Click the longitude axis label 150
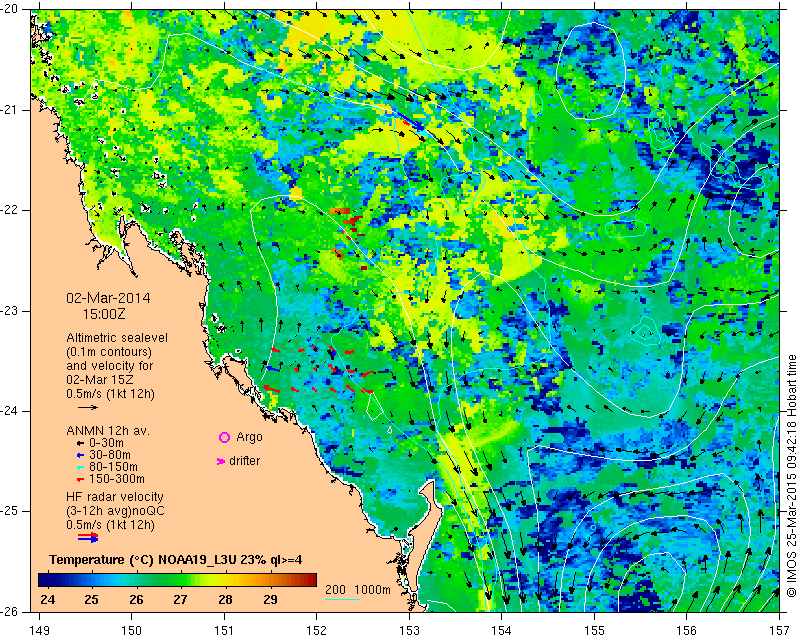The image size is (800, 640). [132, 631]
